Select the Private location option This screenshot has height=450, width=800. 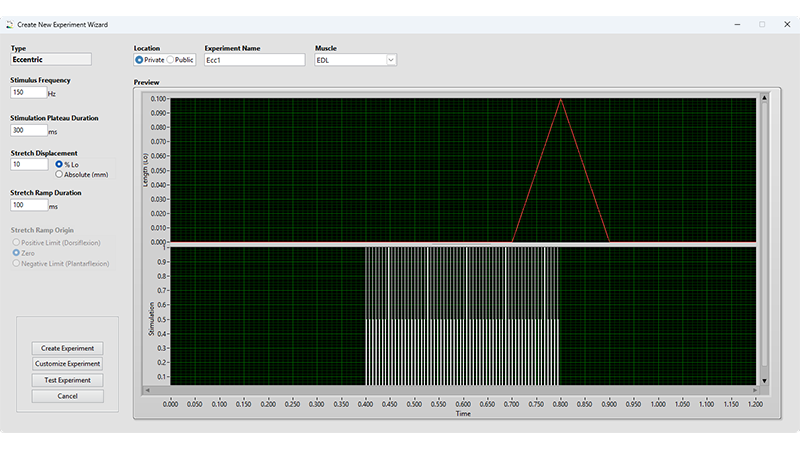[x=139, y=60]
